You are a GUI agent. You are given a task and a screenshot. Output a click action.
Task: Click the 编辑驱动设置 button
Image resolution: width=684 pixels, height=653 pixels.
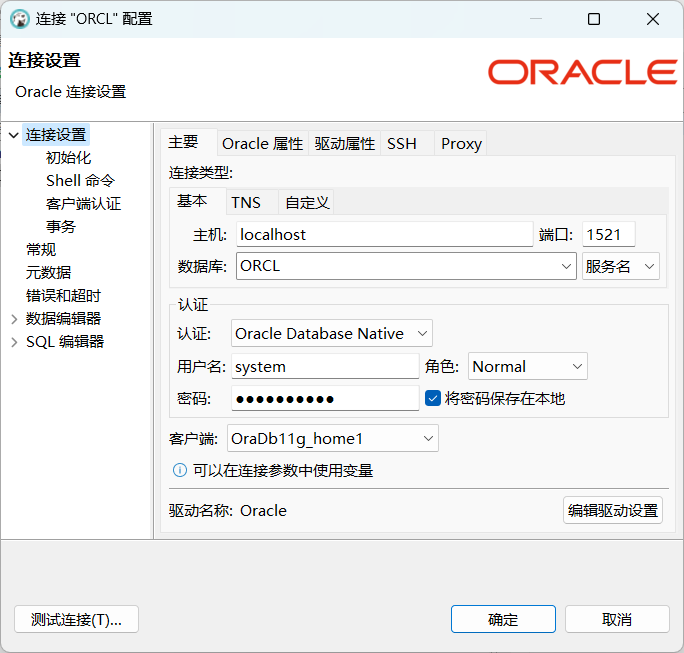(x=613, y=510)
